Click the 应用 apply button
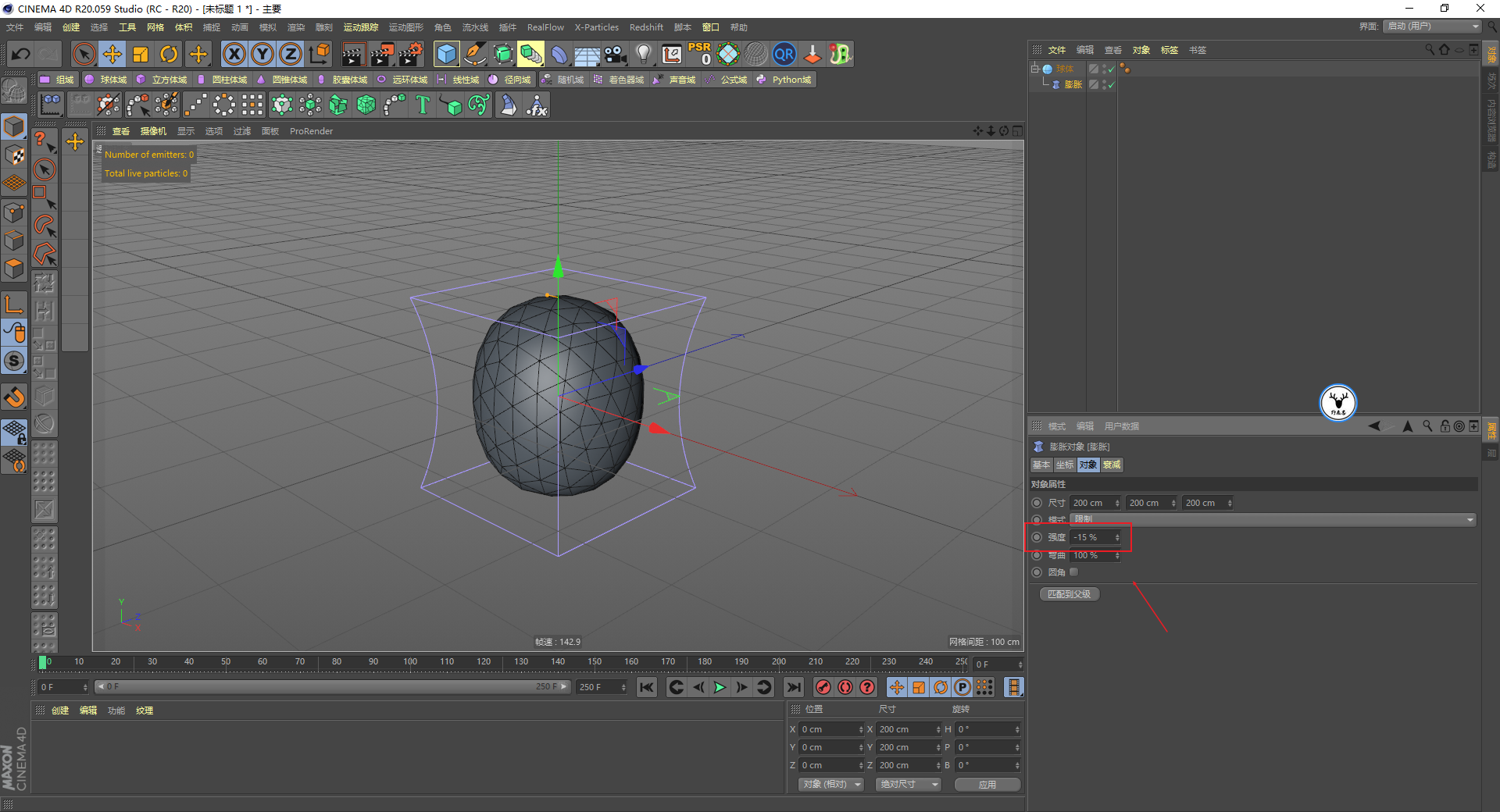The height and width of the screenshot is (812, 1500). (987, 784)
